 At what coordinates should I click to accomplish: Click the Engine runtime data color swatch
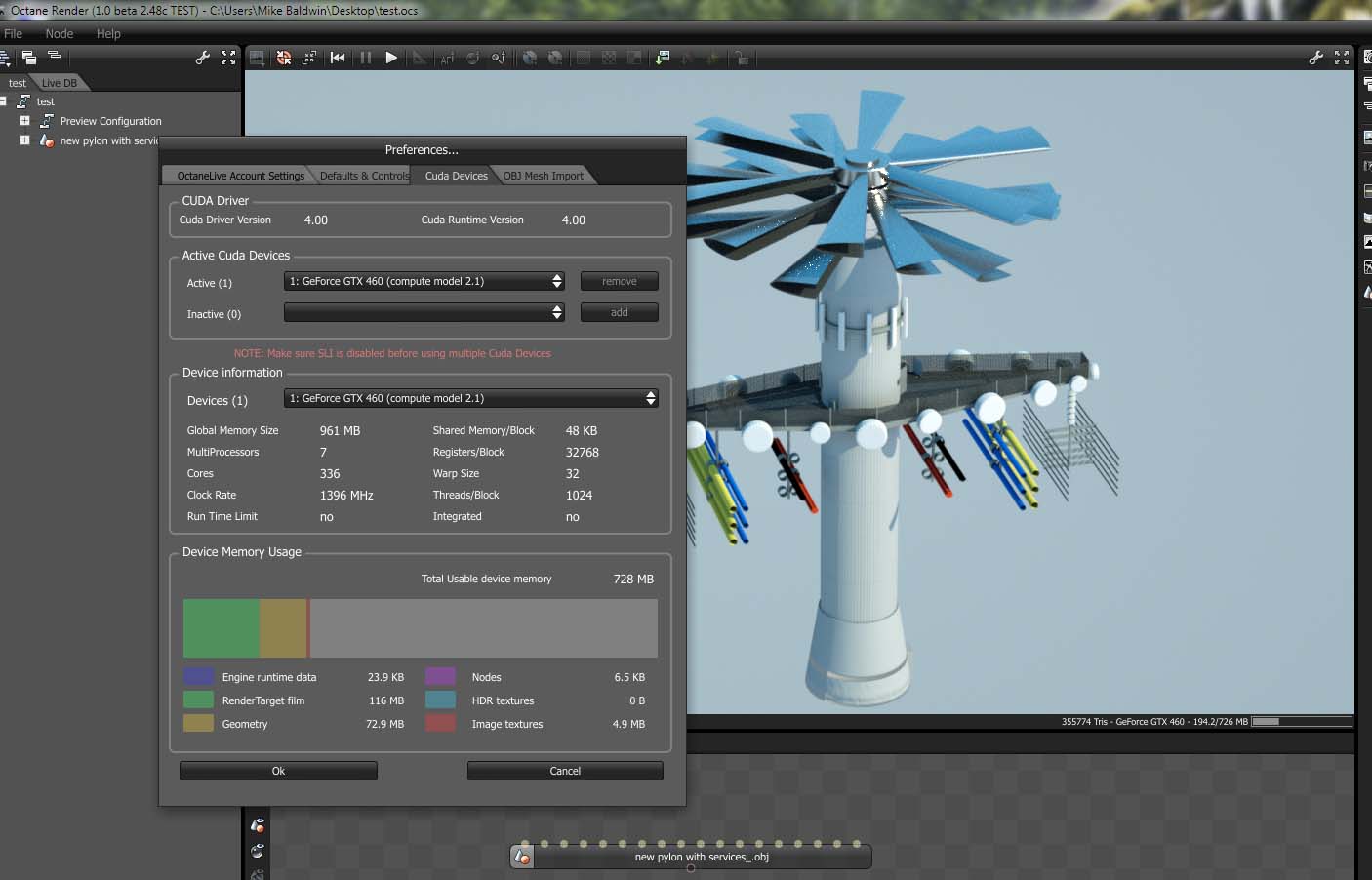[198, 676]
